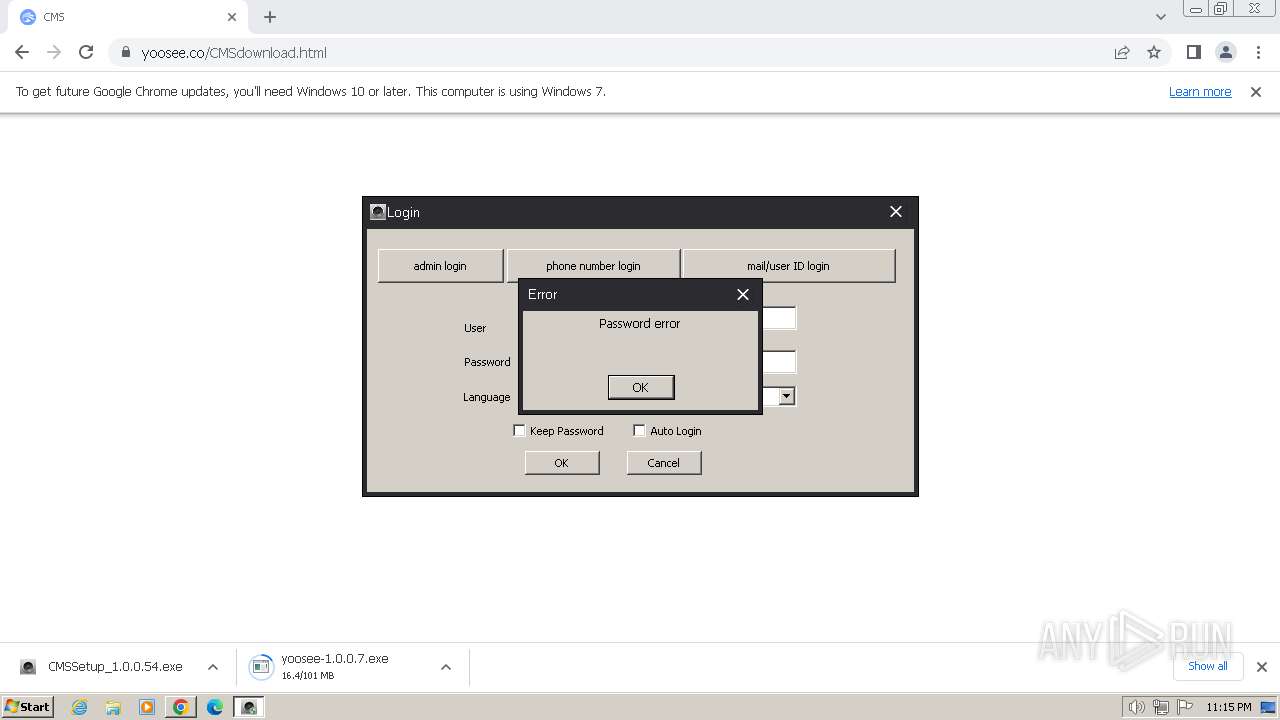
Task: Switch to CMS app in taskbar
Action: [249, 707]
